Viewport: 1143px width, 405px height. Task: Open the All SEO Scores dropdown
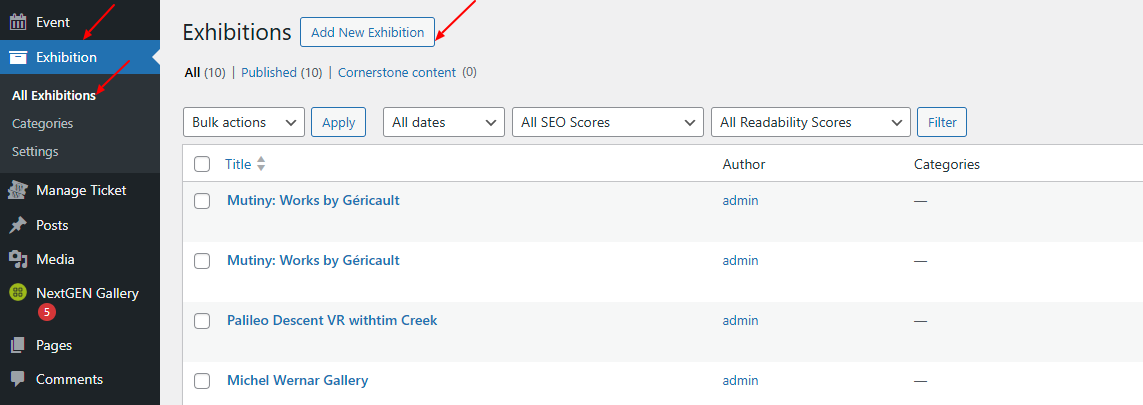click(608, 122)
